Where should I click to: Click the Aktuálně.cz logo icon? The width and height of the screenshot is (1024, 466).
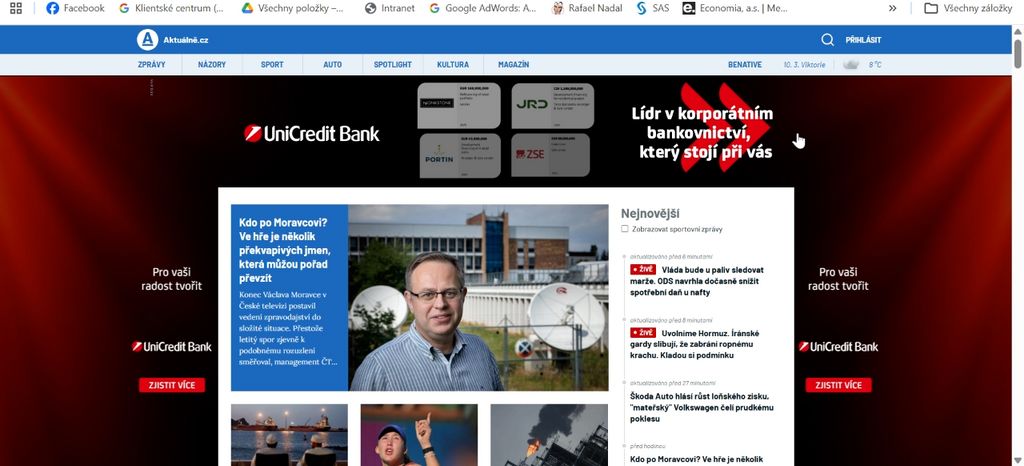(x=148, y=40)
